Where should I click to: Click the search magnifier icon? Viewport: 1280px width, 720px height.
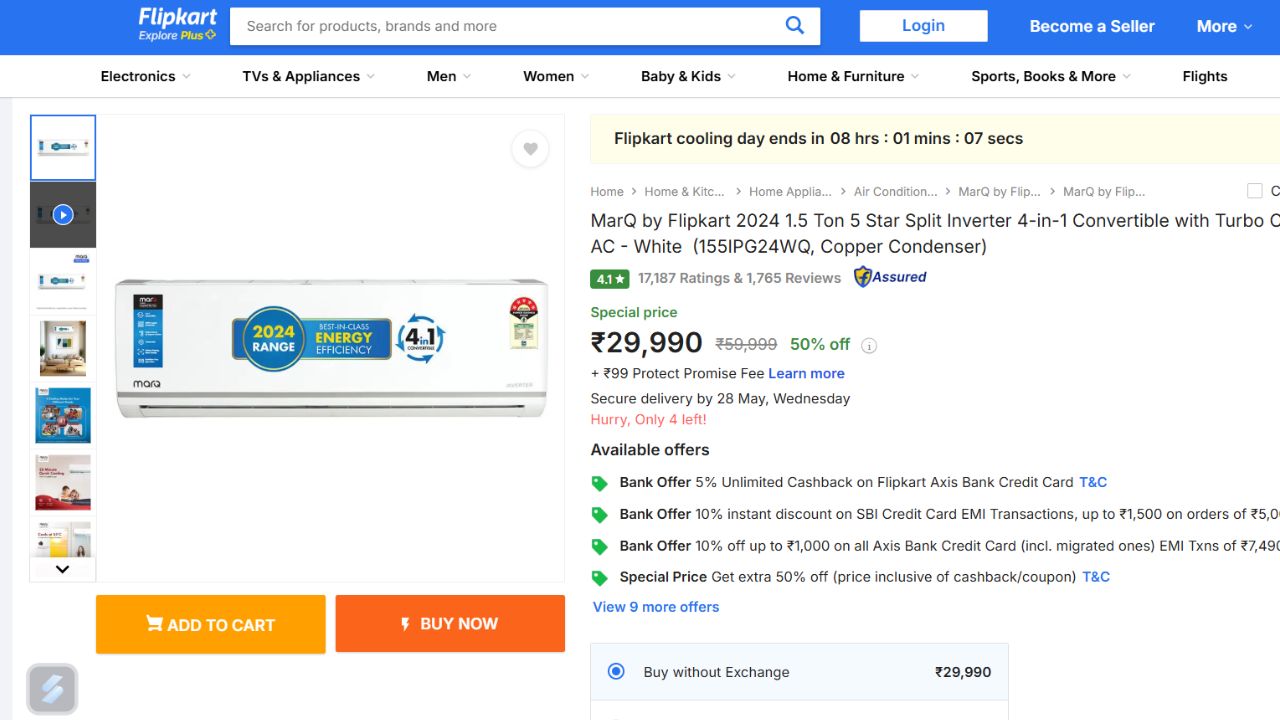tap(794, 26)
